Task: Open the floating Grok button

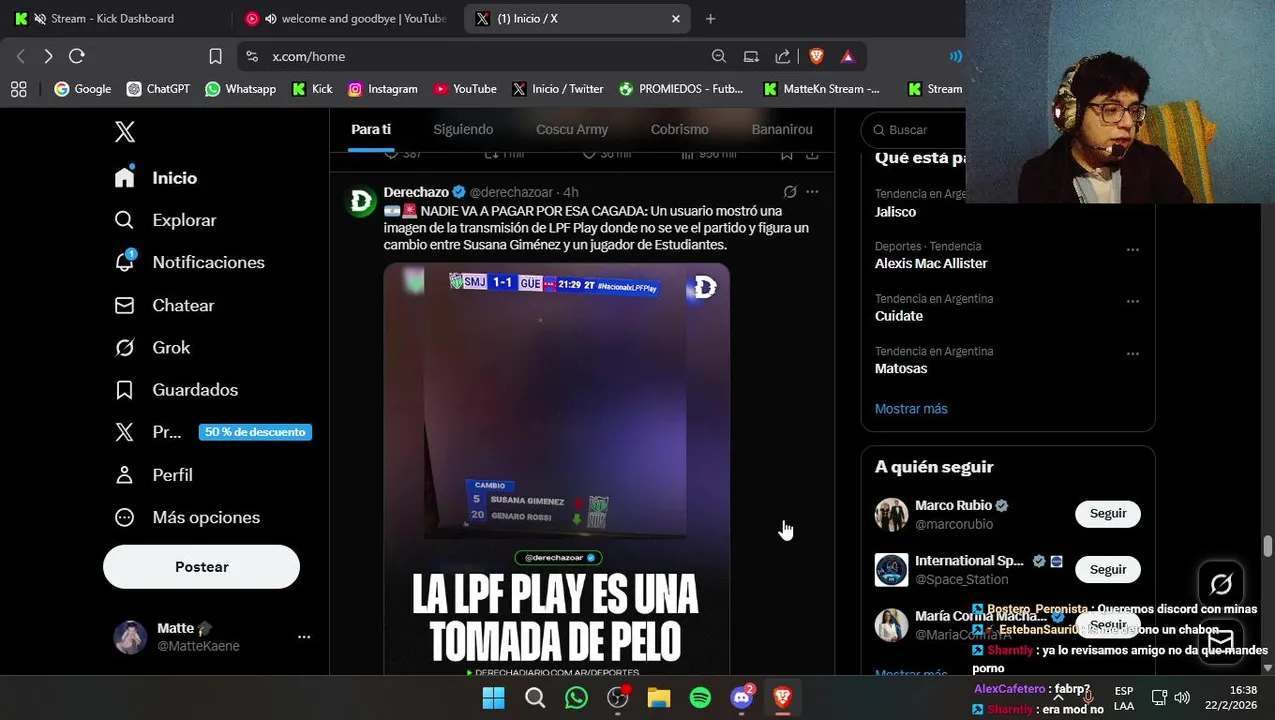Action: [1221, 584]
